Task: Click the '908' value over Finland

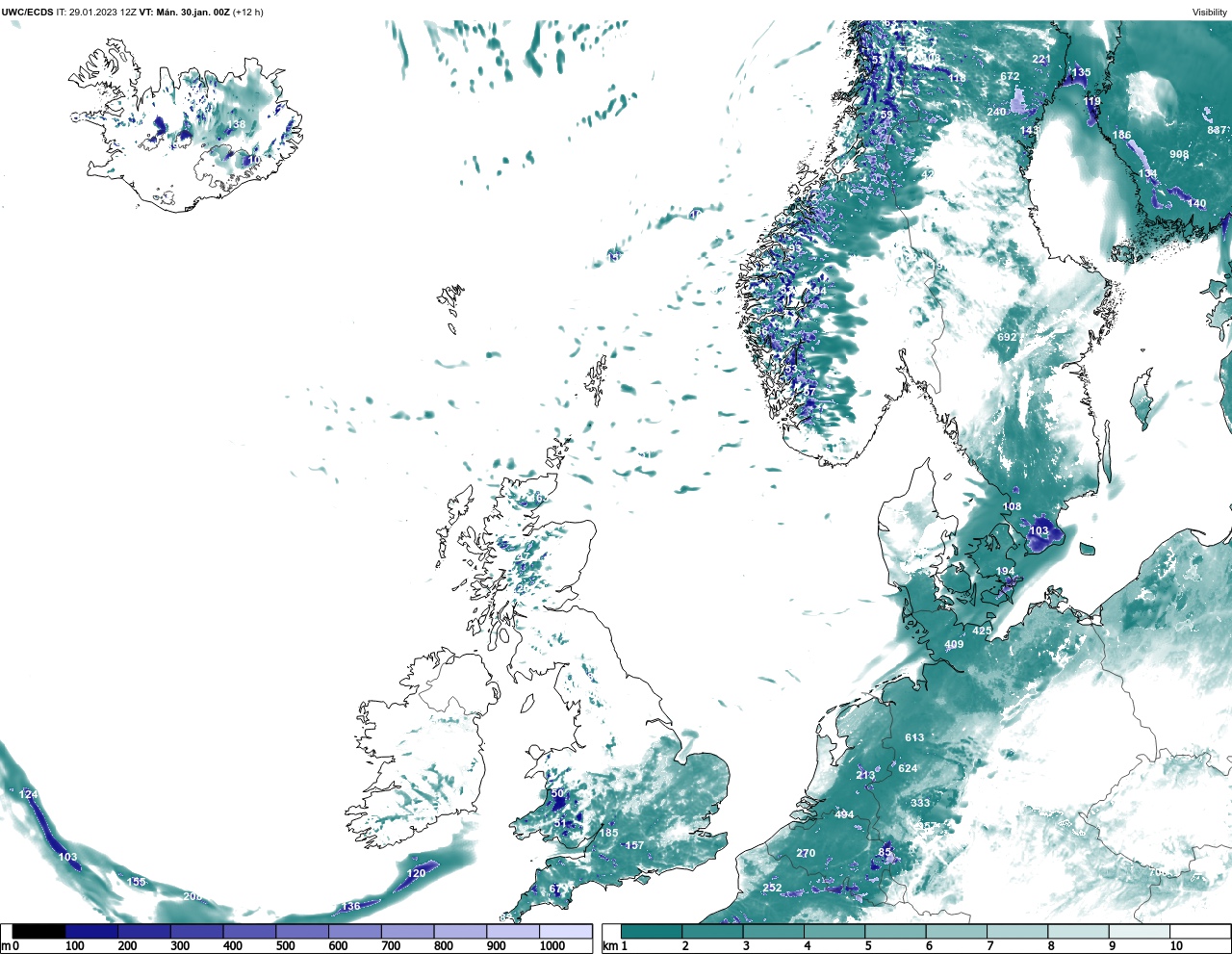Action: pos(1179,155)
